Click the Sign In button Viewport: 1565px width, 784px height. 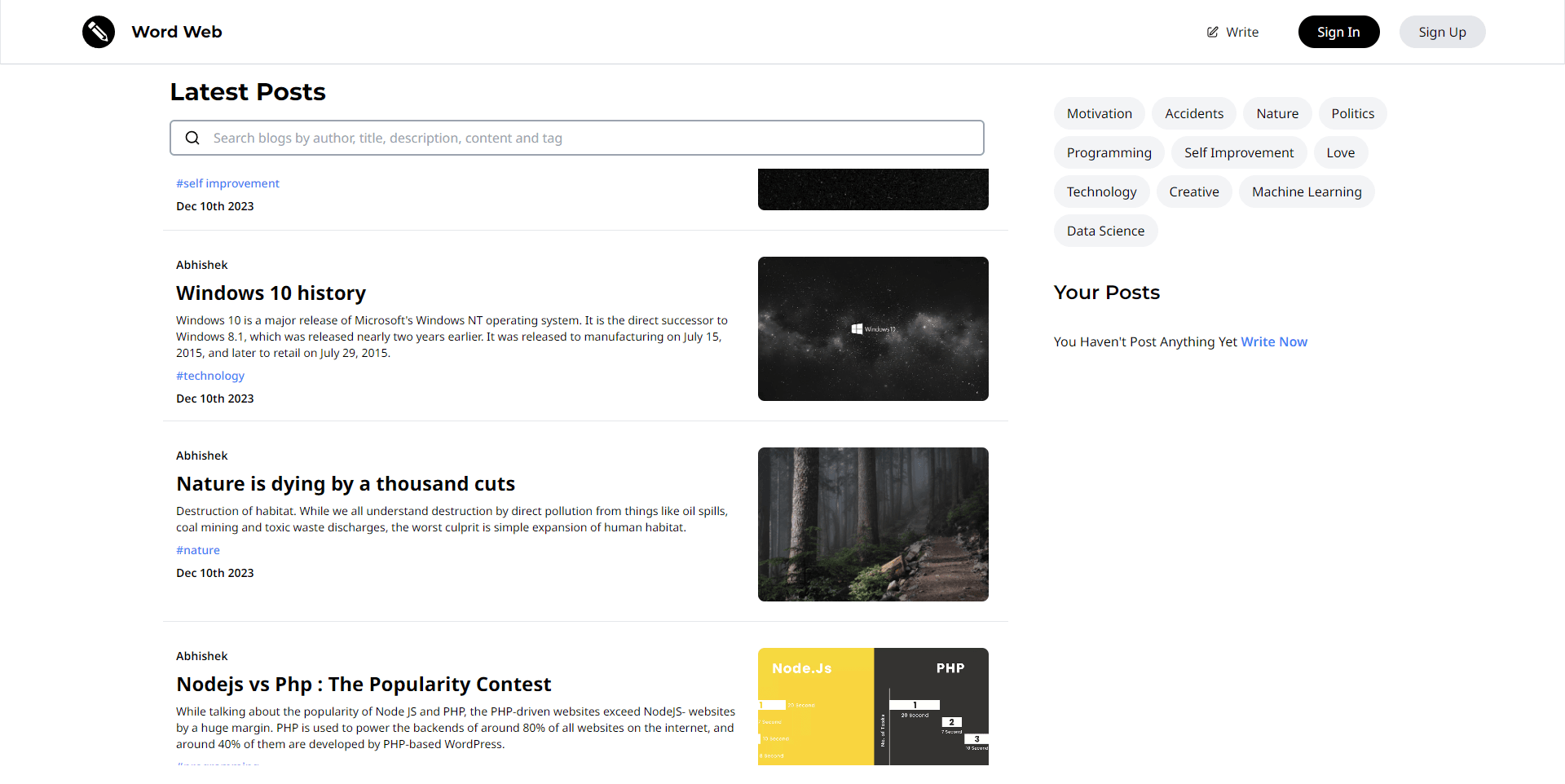[x=1338, y=32]
